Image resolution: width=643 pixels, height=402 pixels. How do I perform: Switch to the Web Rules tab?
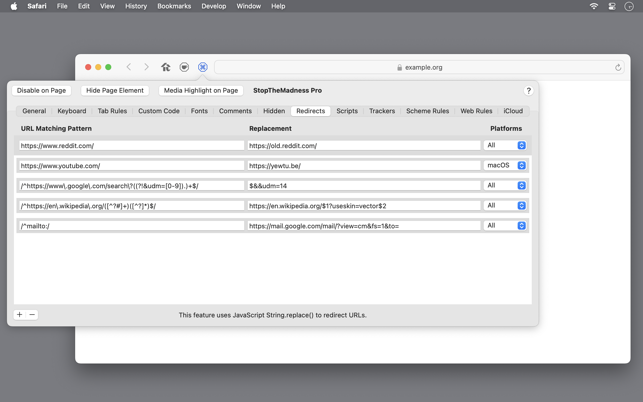coord(476,111)
